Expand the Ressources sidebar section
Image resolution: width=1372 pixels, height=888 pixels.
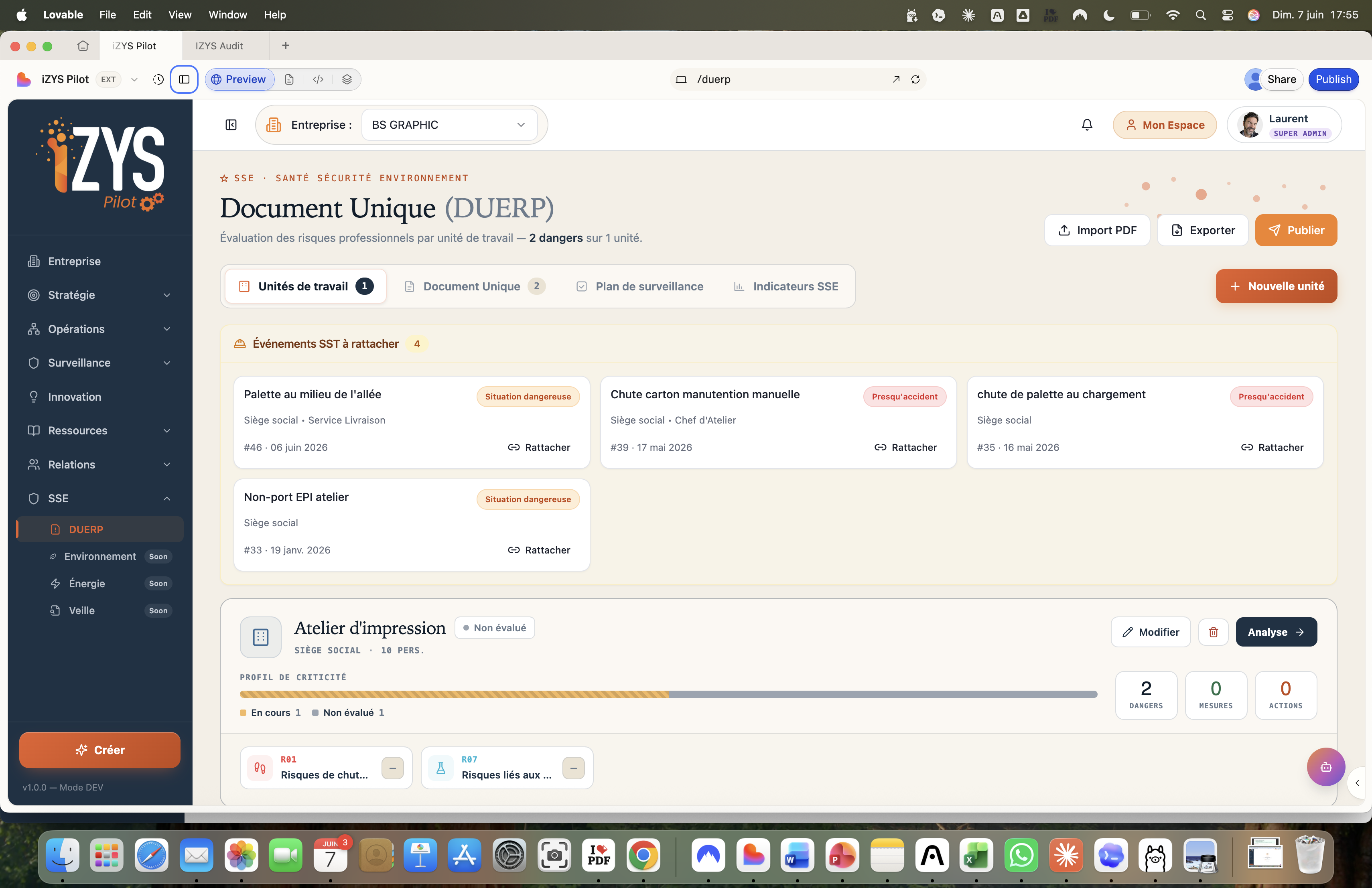[x=100, y=431]
